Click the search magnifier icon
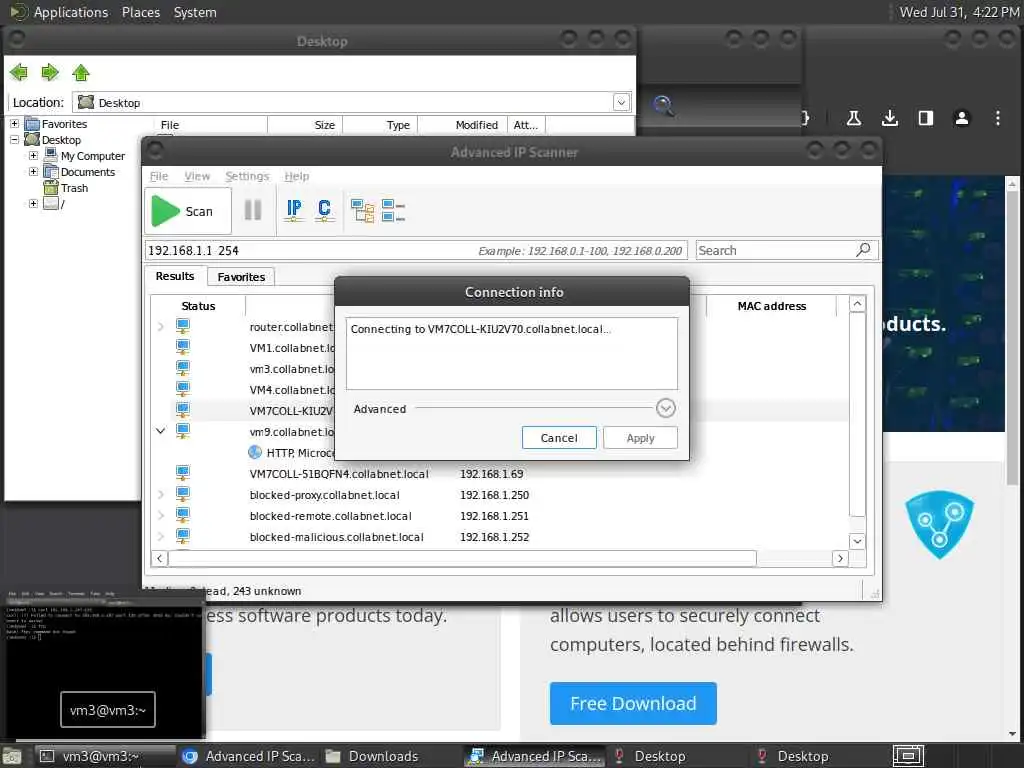The height and width of the screenshot is (768, 1024). pos(863,249)
